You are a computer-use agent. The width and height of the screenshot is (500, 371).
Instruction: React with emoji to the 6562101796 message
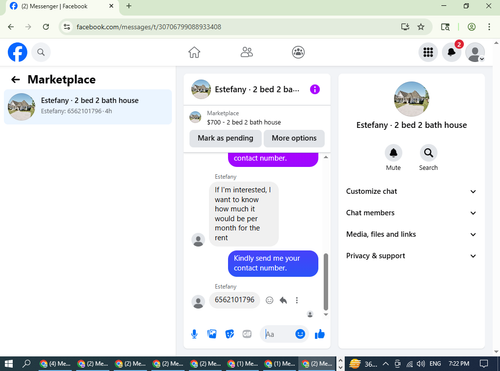269,300
